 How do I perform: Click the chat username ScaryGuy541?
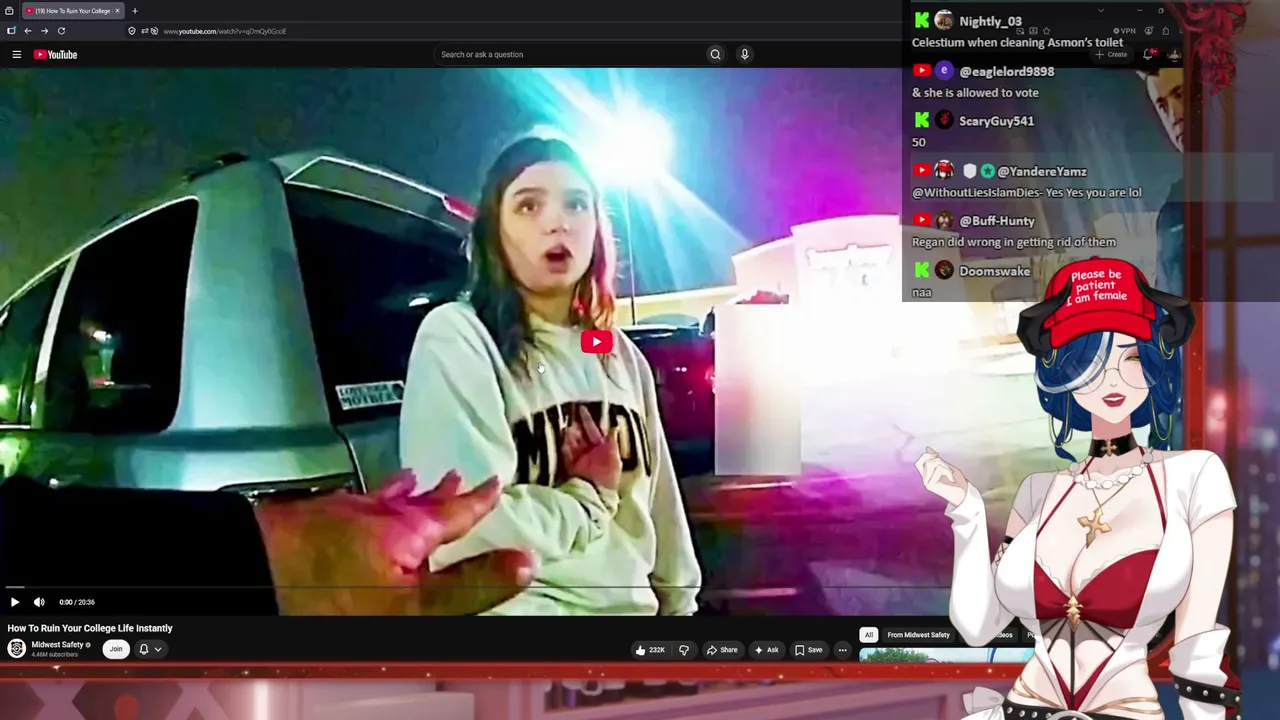click(x=996, y=121)
